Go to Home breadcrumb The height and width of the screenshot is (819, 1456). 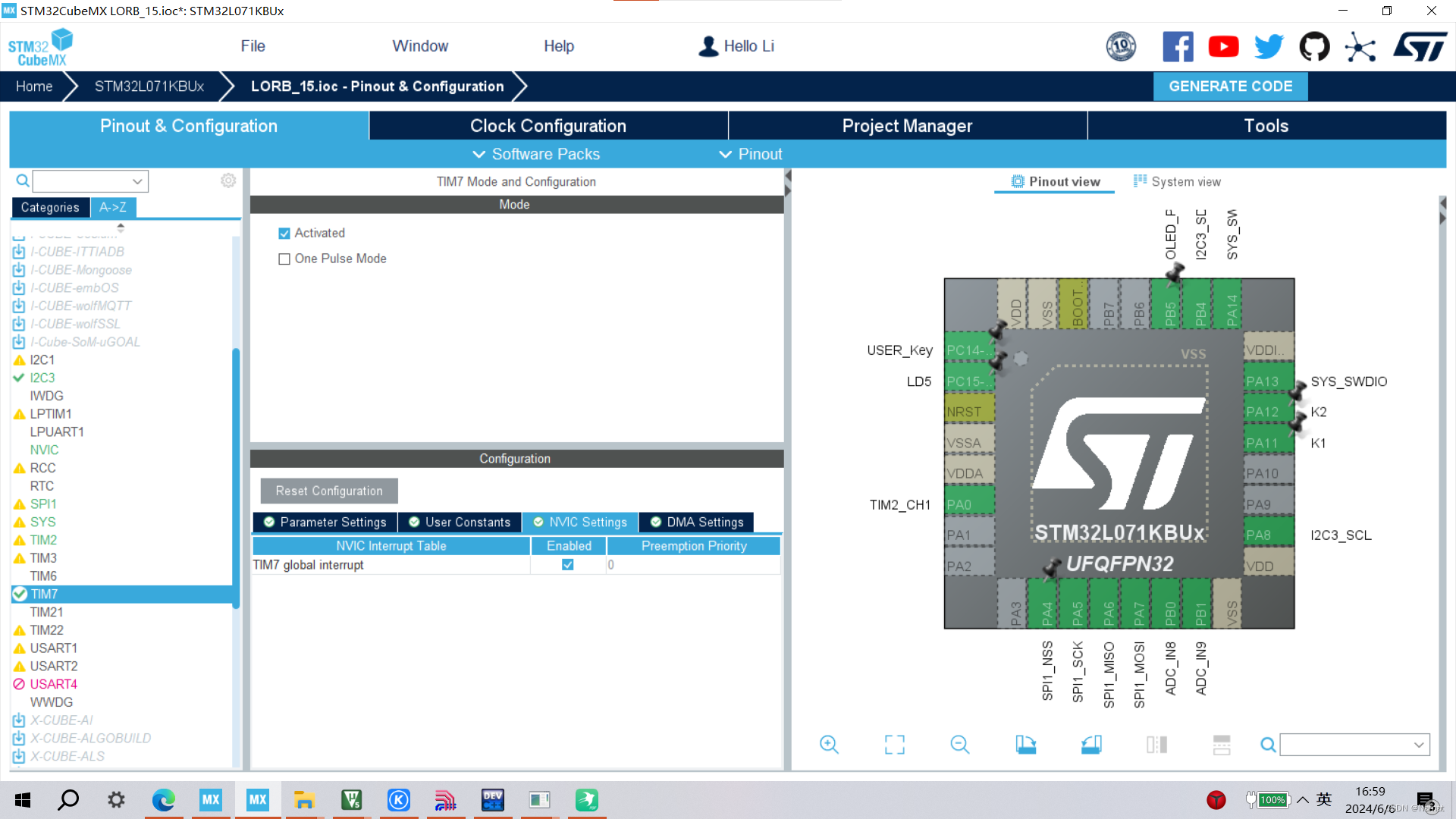click(34, 86)
